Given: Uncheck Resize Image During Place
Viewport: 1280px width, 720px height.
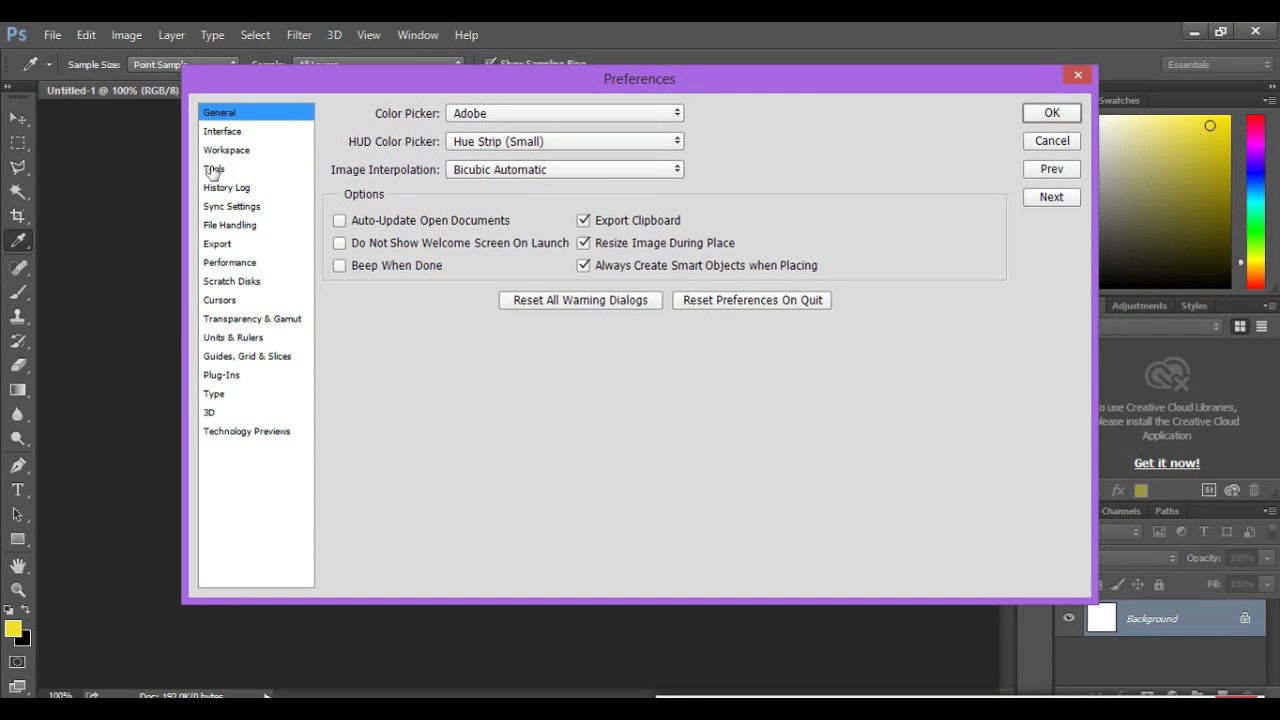Looking at the screenshot, I should click(584, 243).
